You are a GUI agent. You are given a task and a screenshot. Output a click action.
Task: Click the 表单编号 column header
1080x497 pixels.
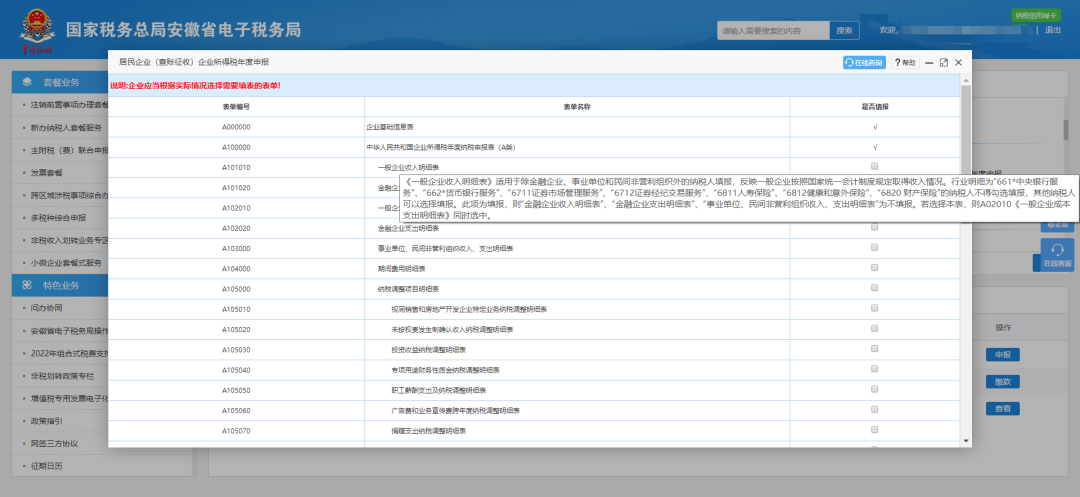coord(236,107)
